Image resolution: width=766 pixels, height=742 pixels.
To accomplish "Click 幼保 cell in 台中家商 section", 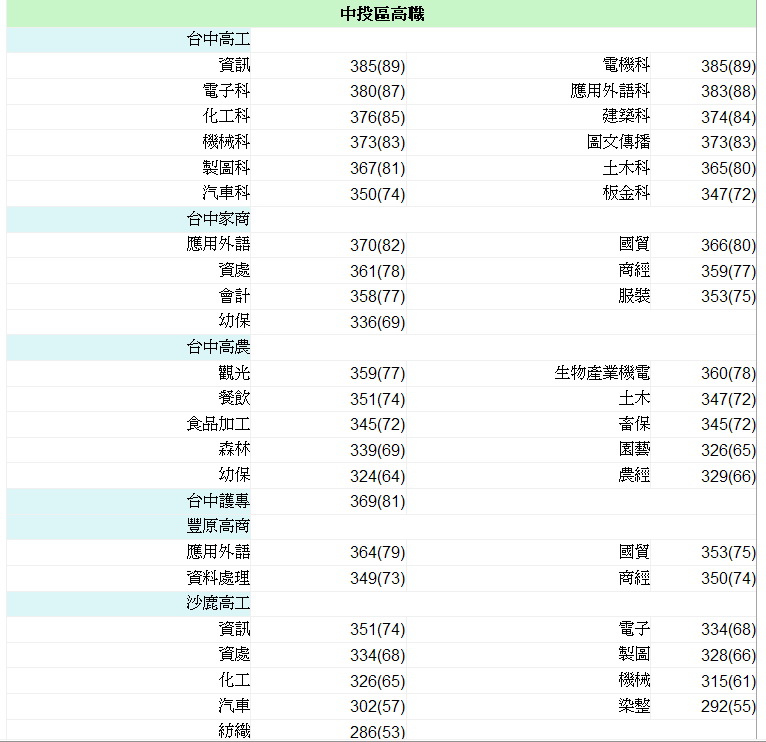I will pyautogui.click(x=234, y=321).
